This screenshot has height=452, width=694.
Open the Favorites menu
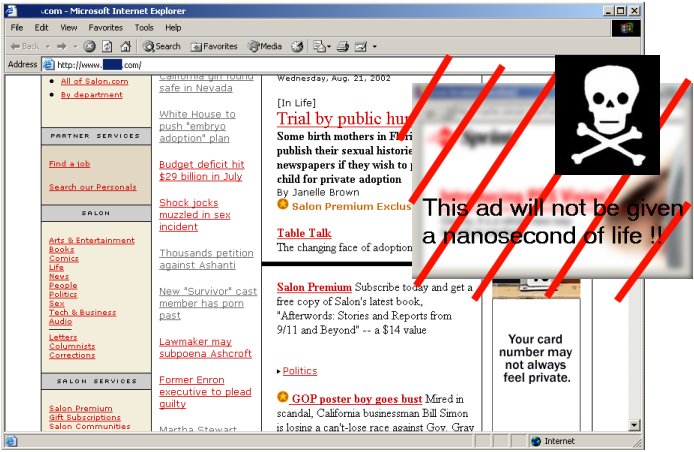coord(105,28)
